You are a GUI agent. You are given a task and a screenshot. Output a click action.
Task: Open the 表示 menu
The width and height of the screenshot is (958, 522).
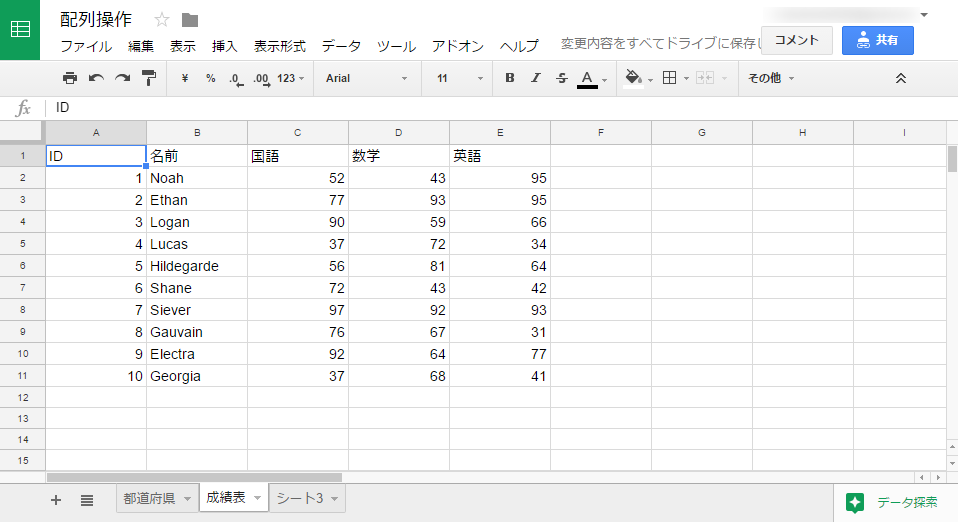click(x=182, y=46)
